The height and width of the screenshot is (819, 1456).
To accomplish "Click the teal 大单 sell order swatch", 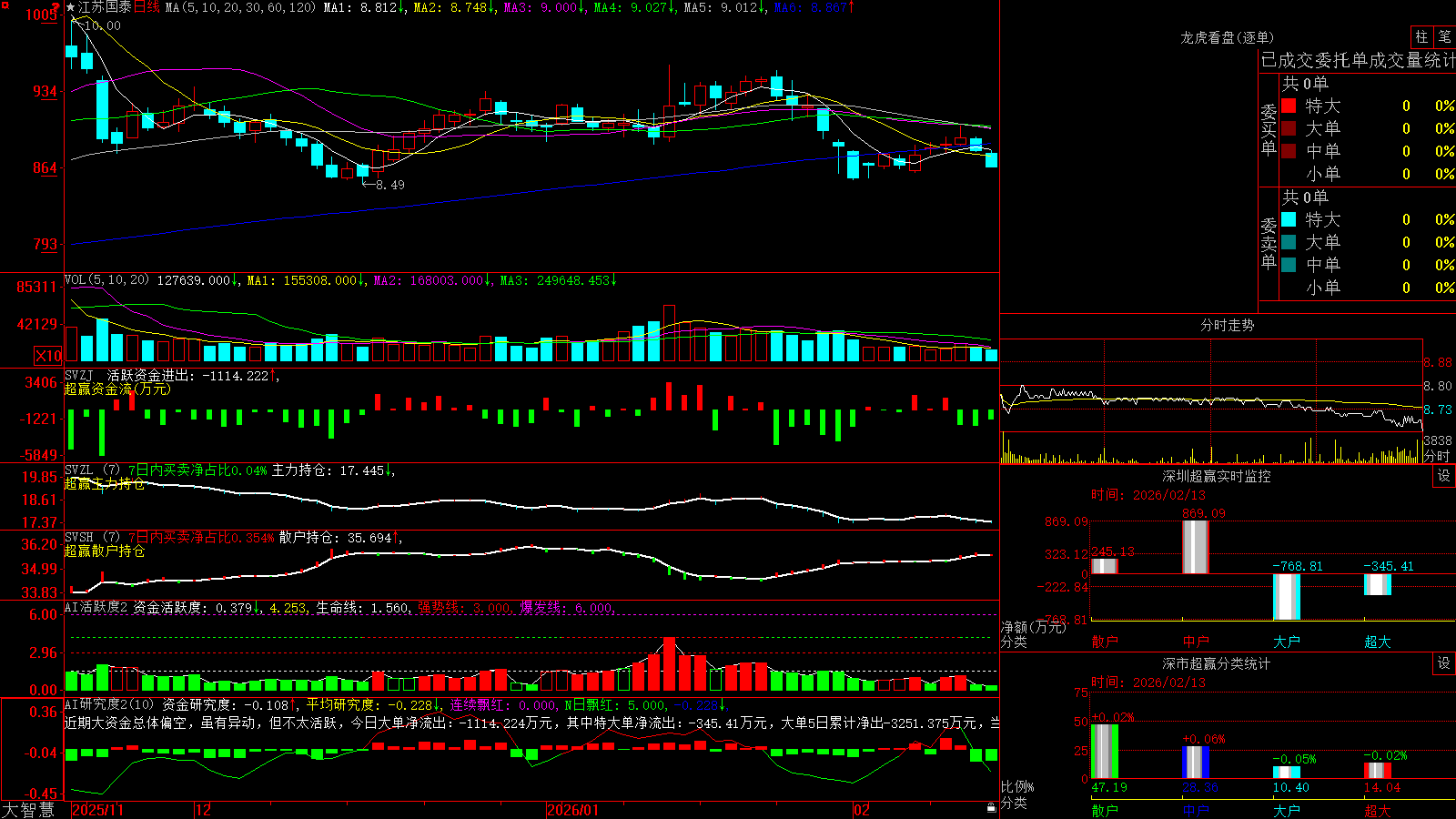I will [x=1289, y=242].
